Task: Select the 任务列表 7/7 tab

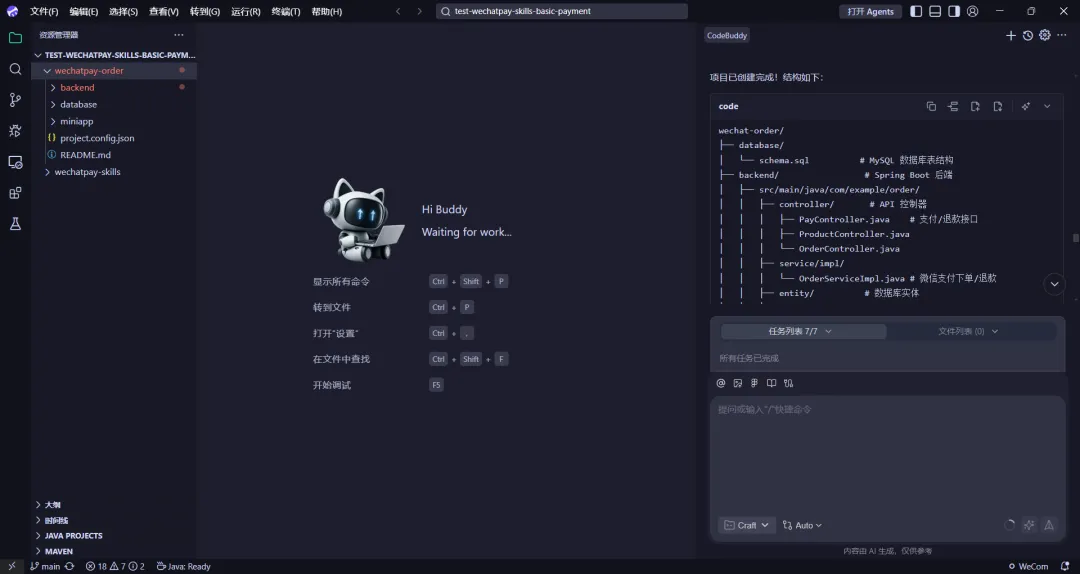Action: [803, 331]
